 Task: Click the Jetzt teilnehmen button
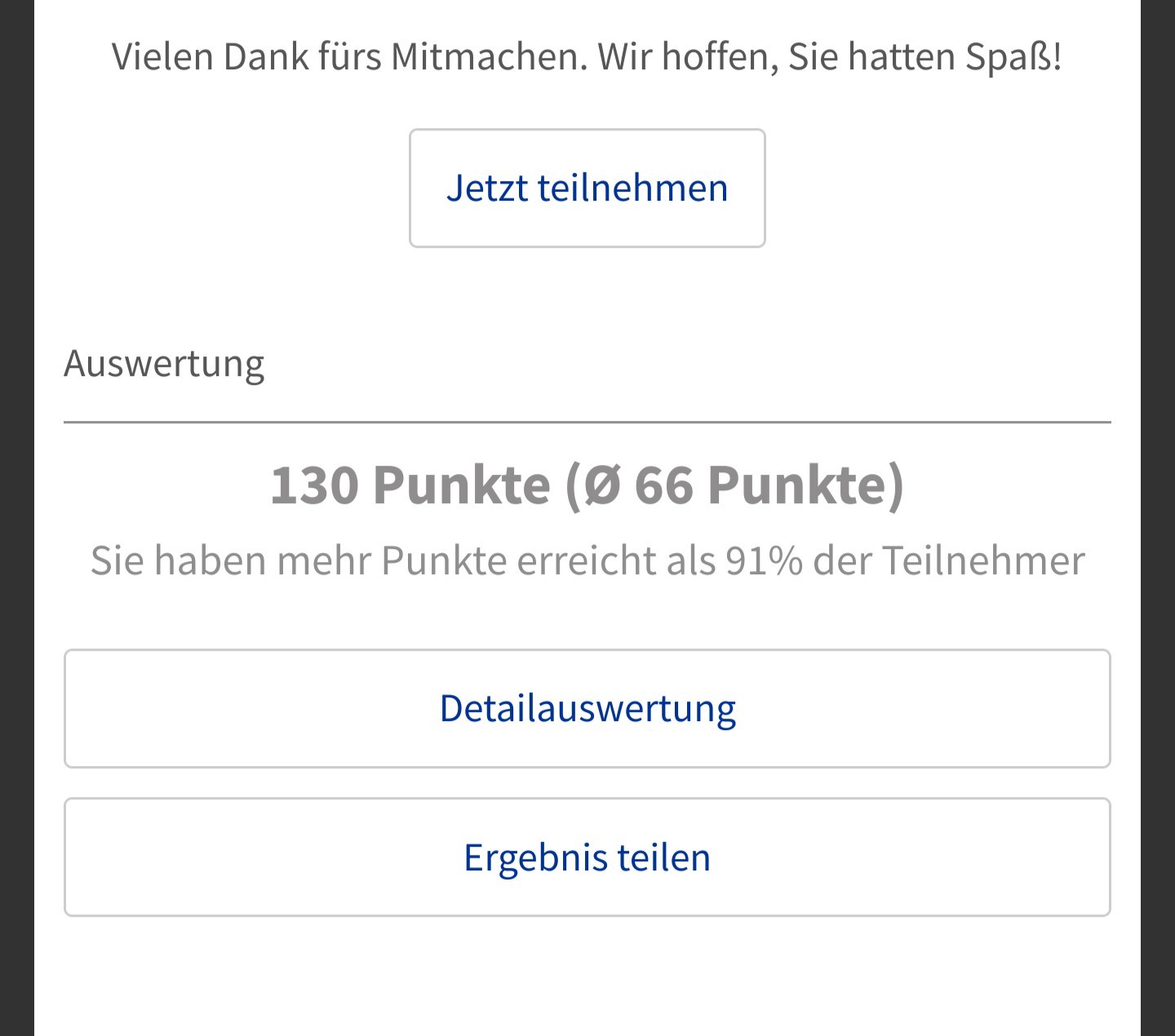tap(587, 188)
